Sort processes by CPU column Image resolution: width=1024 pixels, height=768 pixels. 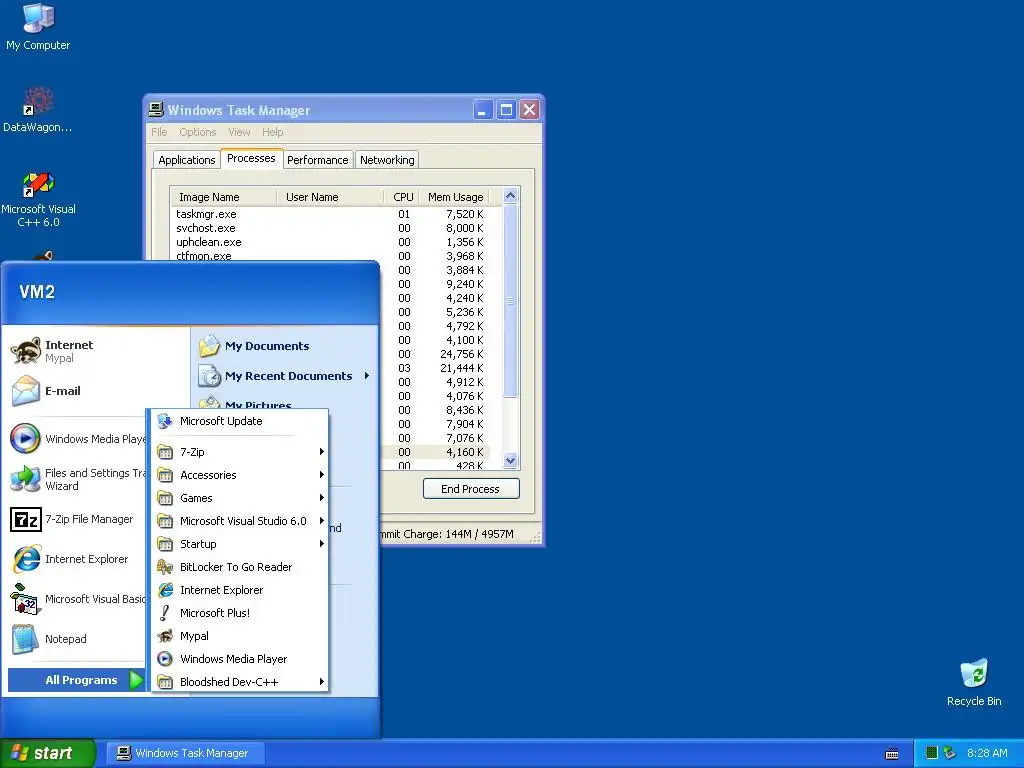coord(403,197)
